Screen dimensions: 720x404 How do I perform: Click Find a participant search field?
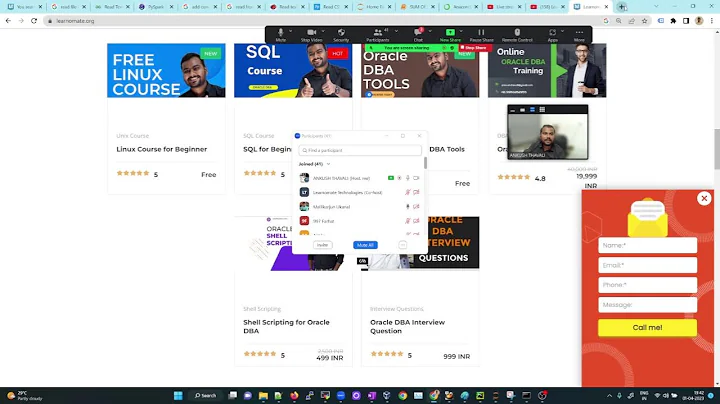click(360, 150)
